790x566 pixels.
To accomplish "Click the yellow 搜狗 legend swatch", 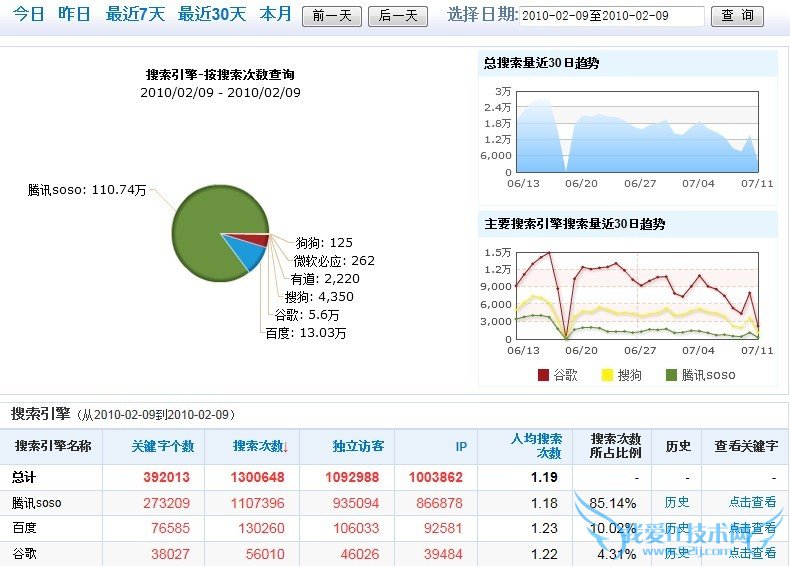I will tap(608, 375).
